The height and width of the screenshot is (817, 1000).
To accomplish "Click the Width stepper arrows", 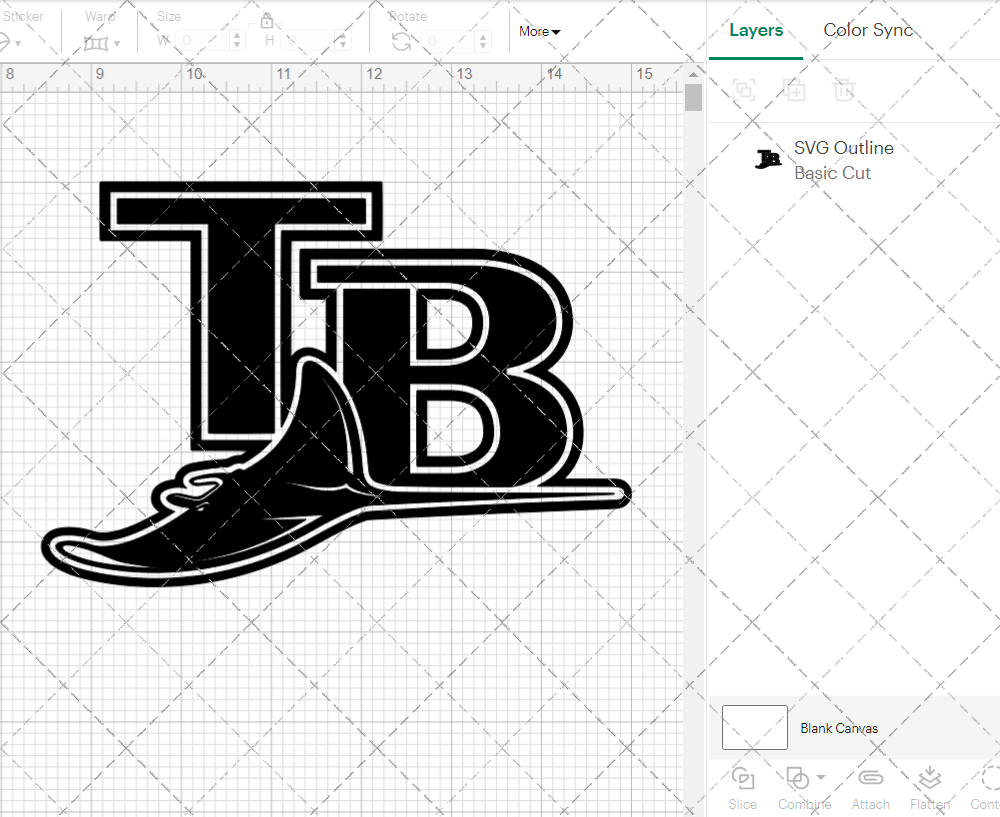I will (x=237, y=41).
